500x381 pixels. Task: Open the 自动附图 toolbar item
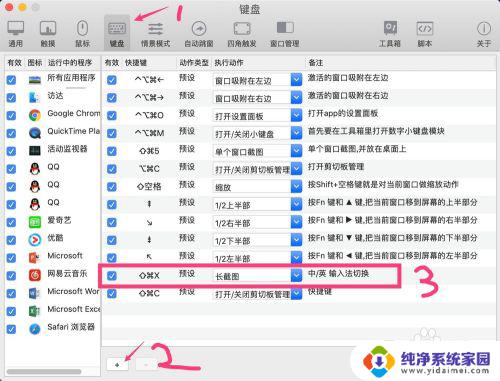199,34
